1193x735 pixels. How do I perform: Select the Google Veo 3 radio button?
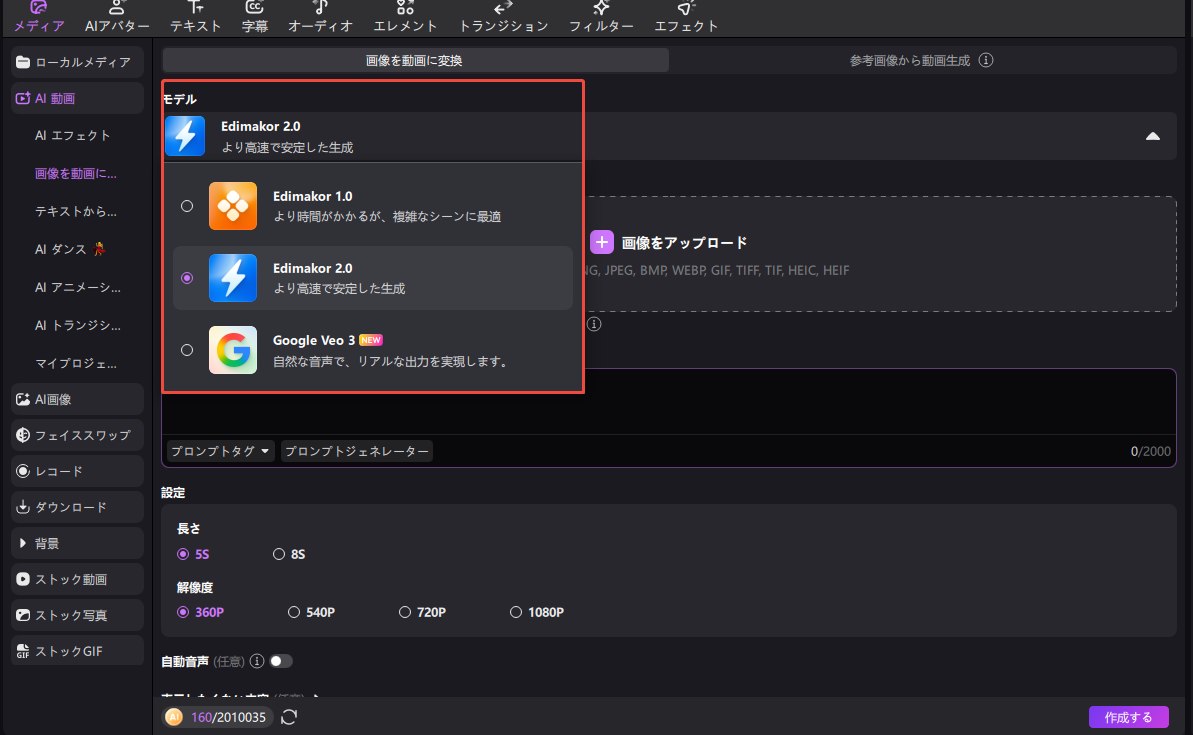tap(186, 350)
